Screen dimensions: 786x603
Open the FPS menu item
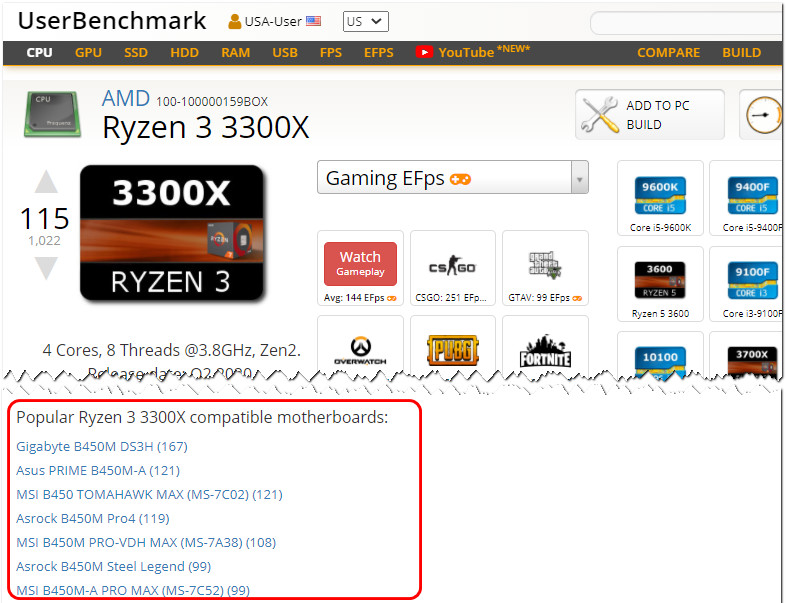[331, 53]
